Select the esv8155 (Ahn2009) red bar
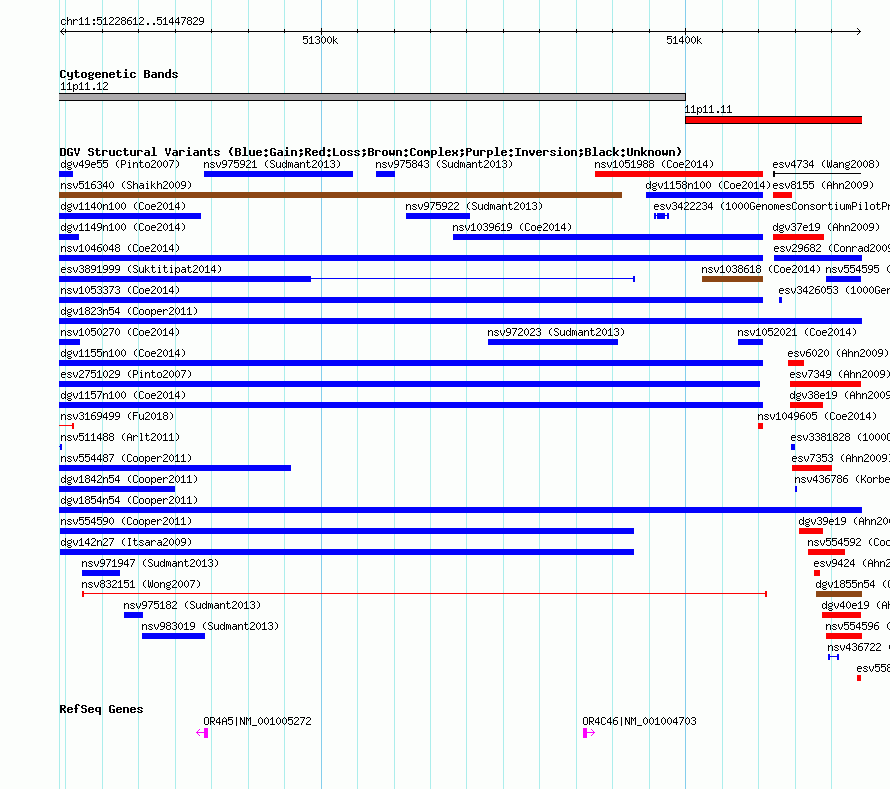The height and width of the screenshot is (789, 890). pos(782,195)
